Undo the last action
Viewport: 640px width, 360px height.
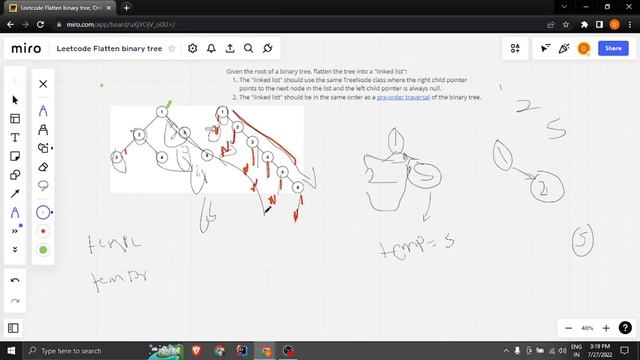click(x=15, y=280)
